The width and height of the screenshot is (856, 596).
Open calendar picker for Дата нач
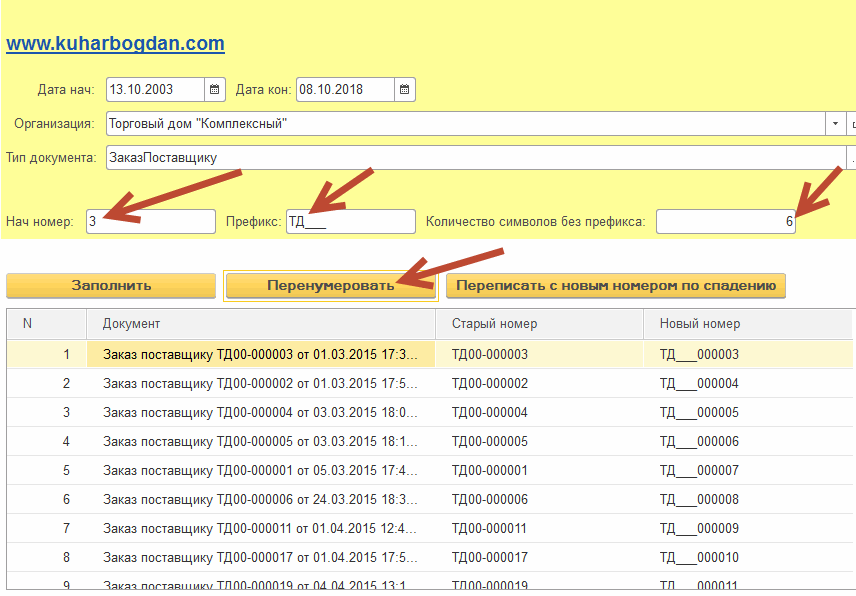click(215, 90)
